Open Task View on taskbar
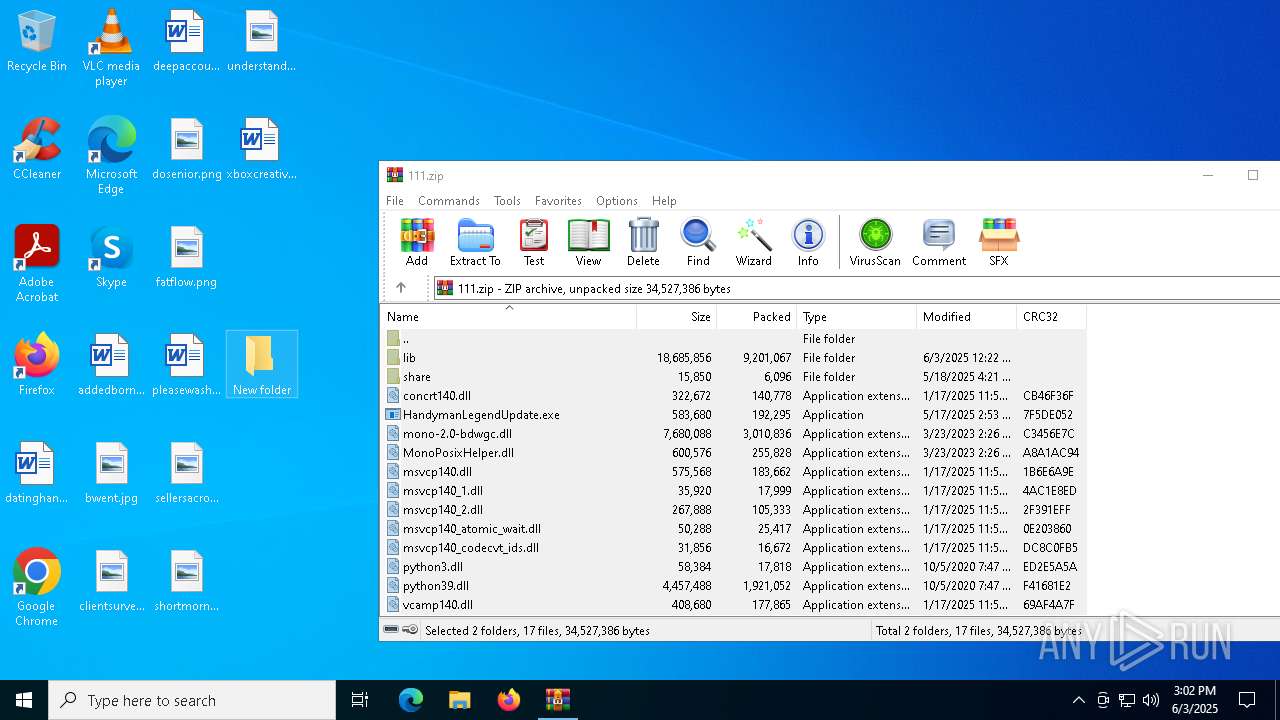 [x=360, y=700]
